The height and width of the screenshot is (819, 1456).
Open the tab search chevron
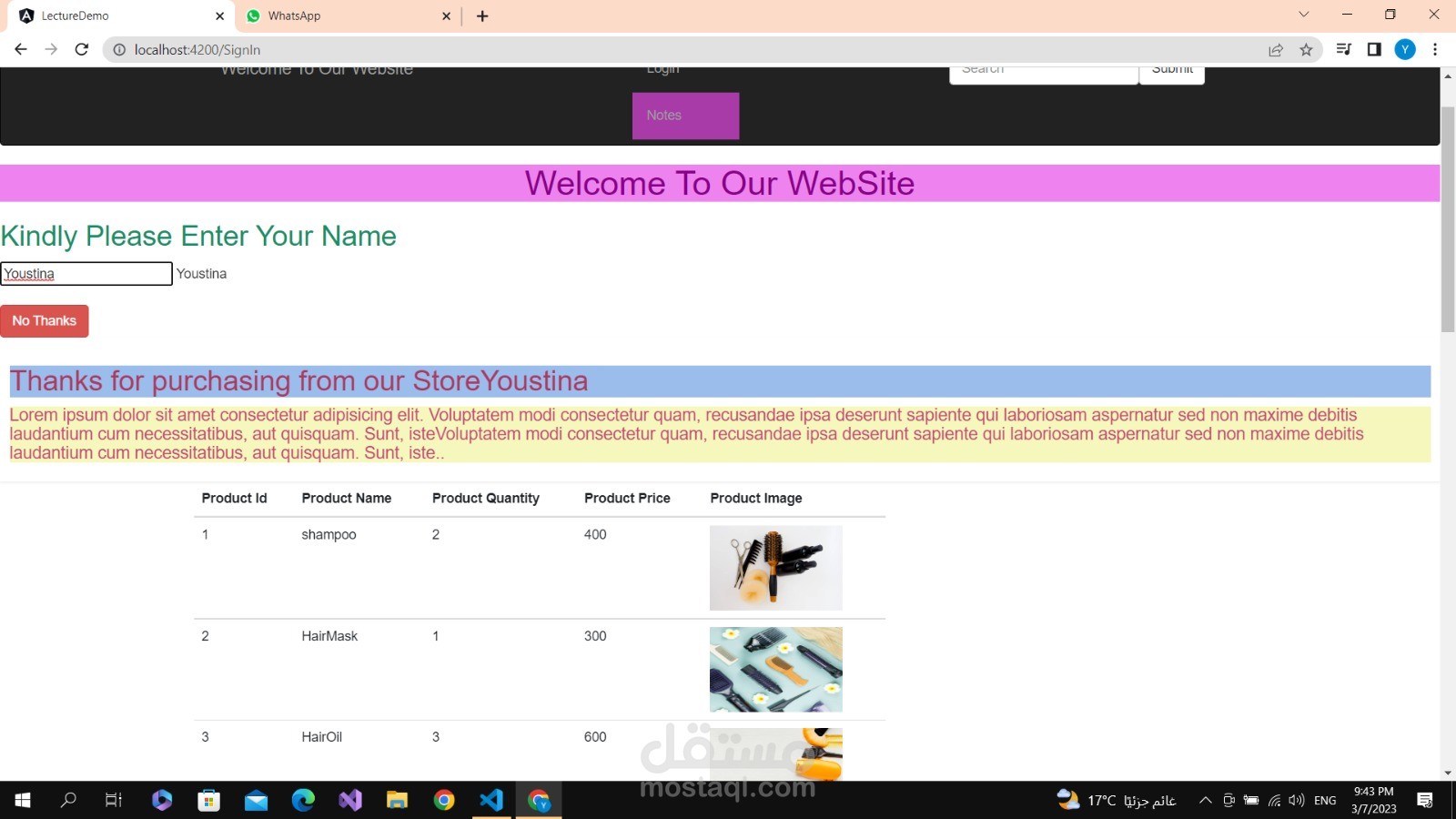(1304, 15)
